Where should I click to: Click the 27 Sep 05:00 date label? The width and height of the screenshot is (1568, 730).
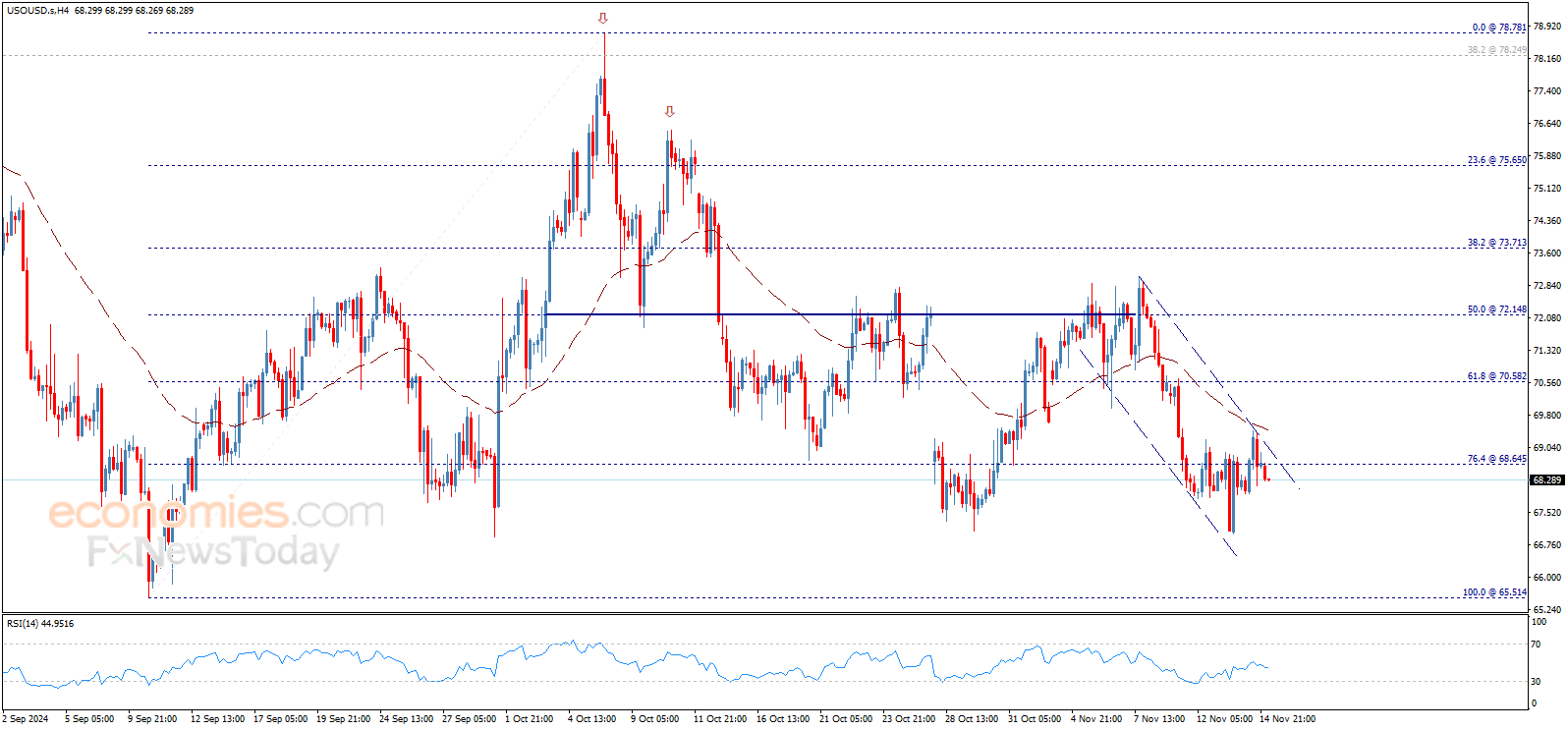point(469,719)
